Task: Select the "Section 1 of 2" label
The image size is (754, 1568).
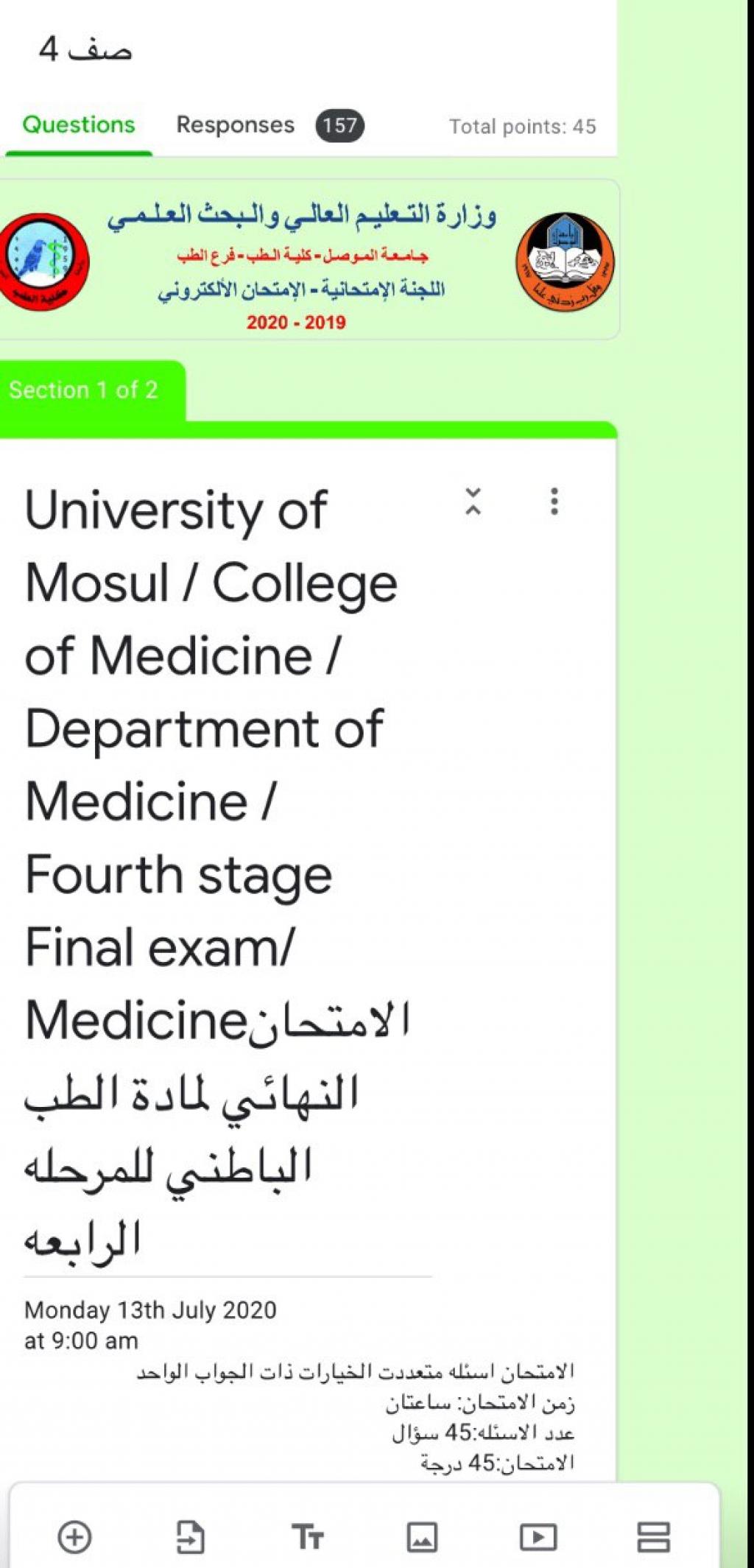Action: 83,390
